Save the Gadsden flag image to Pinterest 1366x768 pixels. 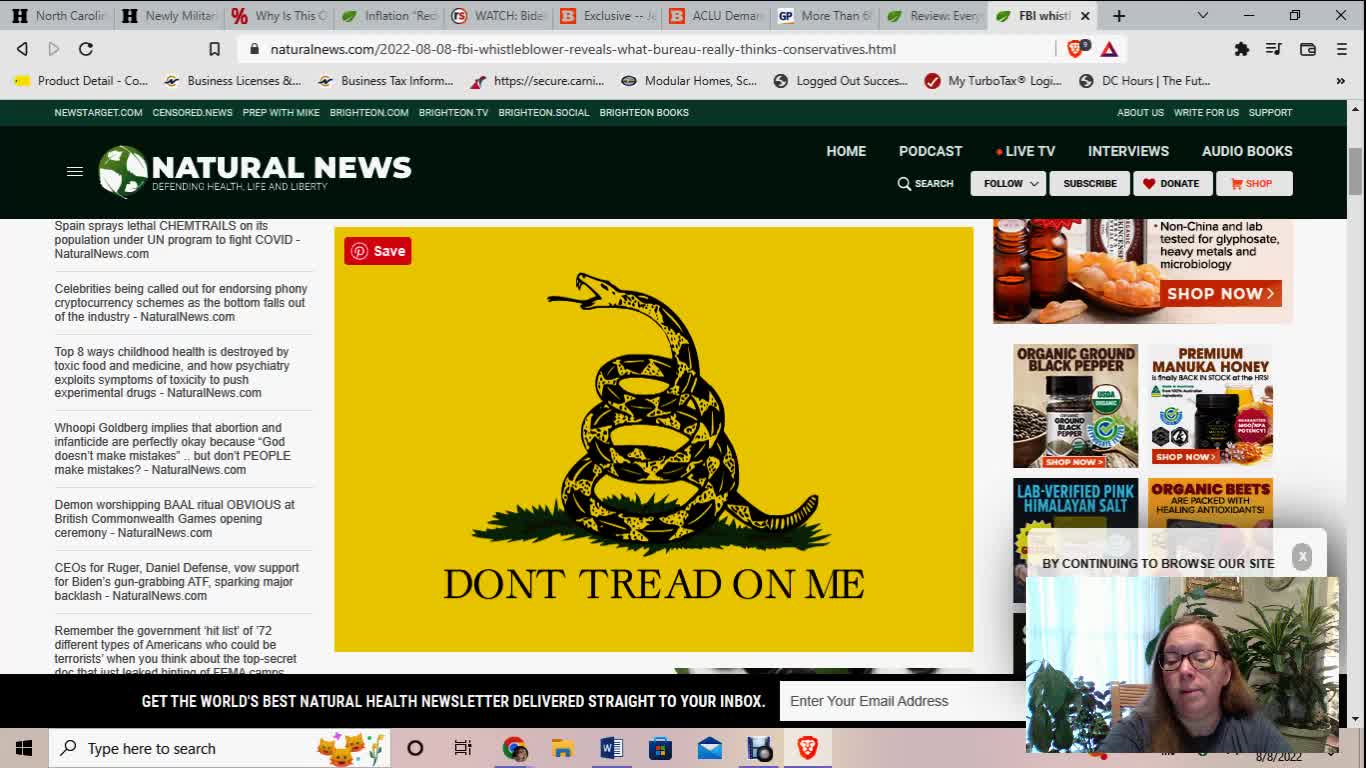pyautogui.click(x=377, y=251)
